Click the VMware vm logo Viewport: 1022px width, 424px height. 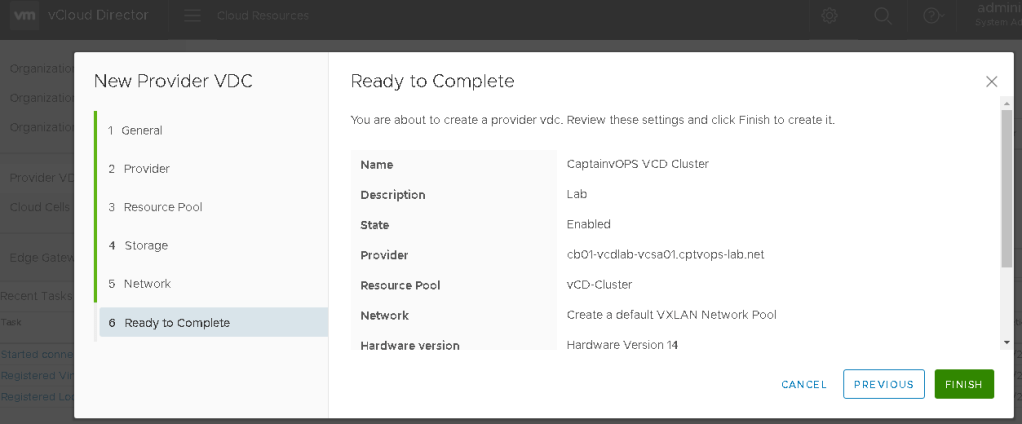25,16
